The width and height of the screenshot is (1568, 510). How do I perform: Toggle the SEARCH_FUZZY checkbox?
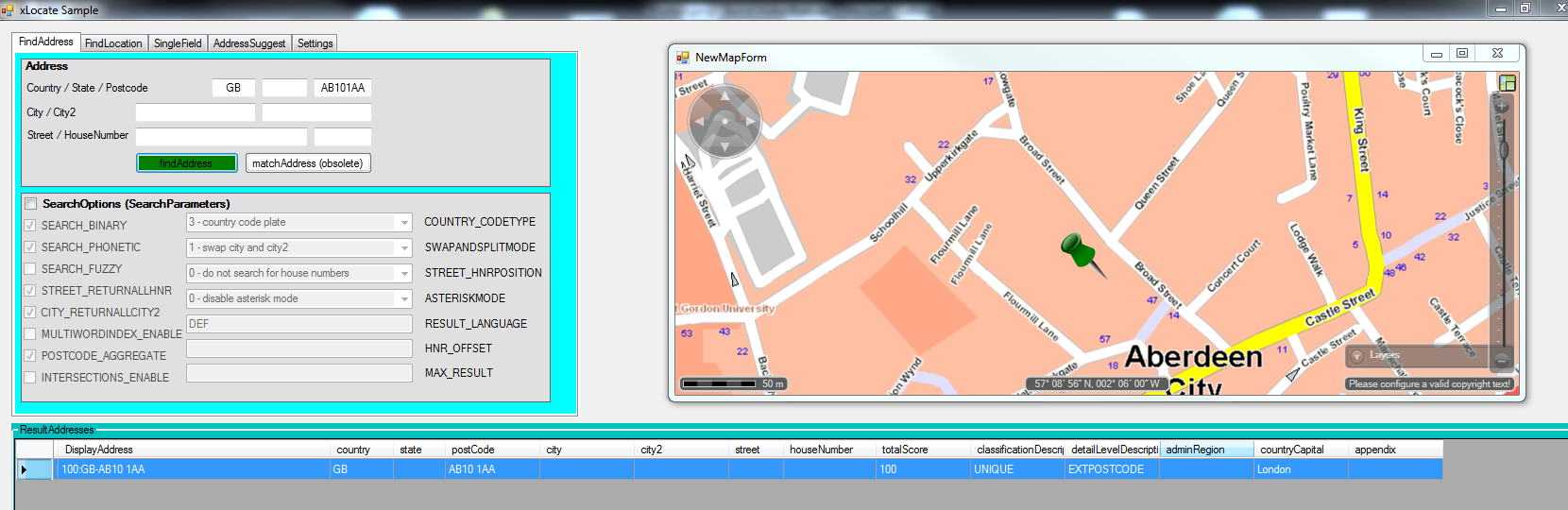[31, 269]
